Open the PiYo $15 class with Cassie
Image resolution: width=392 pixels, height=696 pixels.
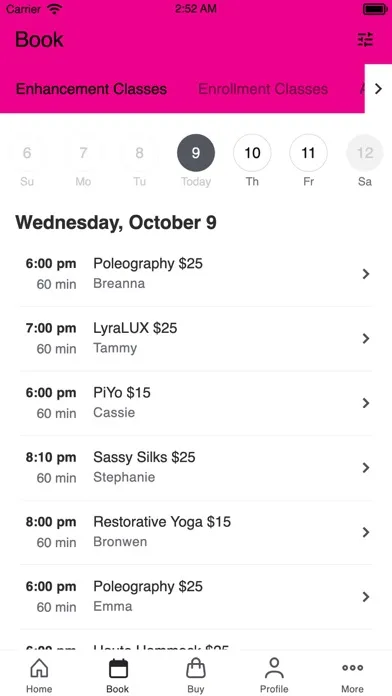pyautogui.click(x=196, y=403)
